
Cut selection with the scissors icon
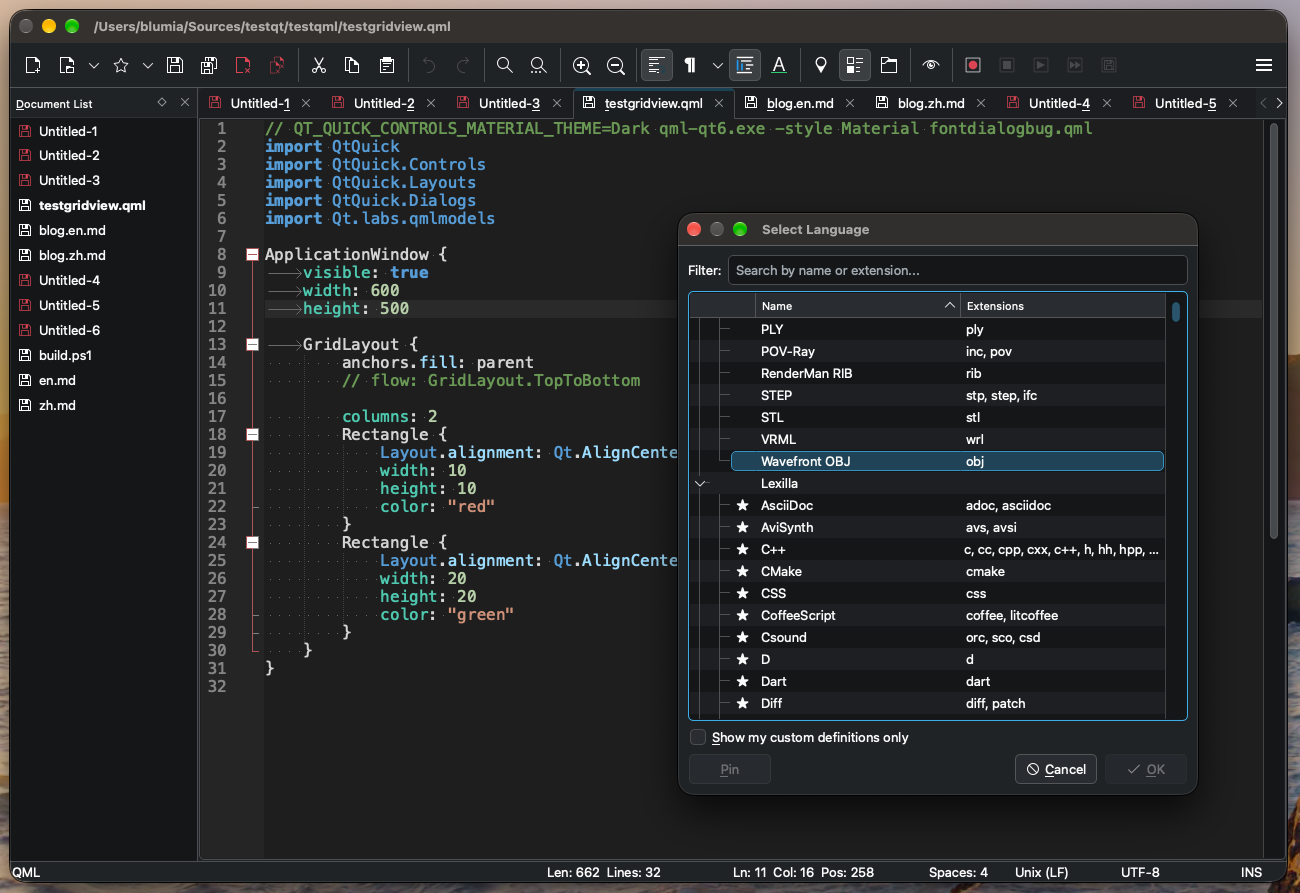319,65
